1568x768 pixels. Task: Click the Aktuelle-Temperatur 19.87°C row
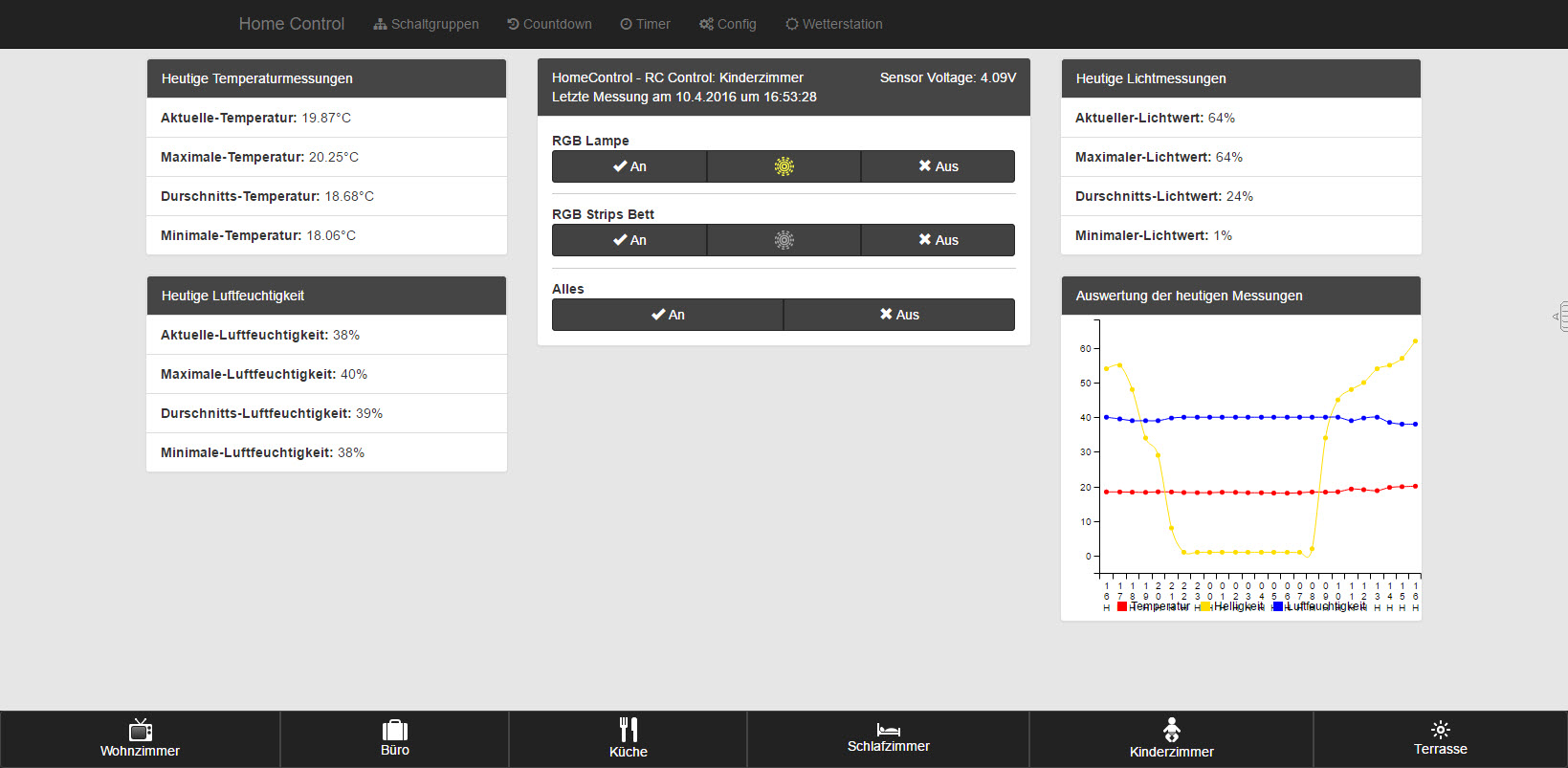click(x=326, y=118)
